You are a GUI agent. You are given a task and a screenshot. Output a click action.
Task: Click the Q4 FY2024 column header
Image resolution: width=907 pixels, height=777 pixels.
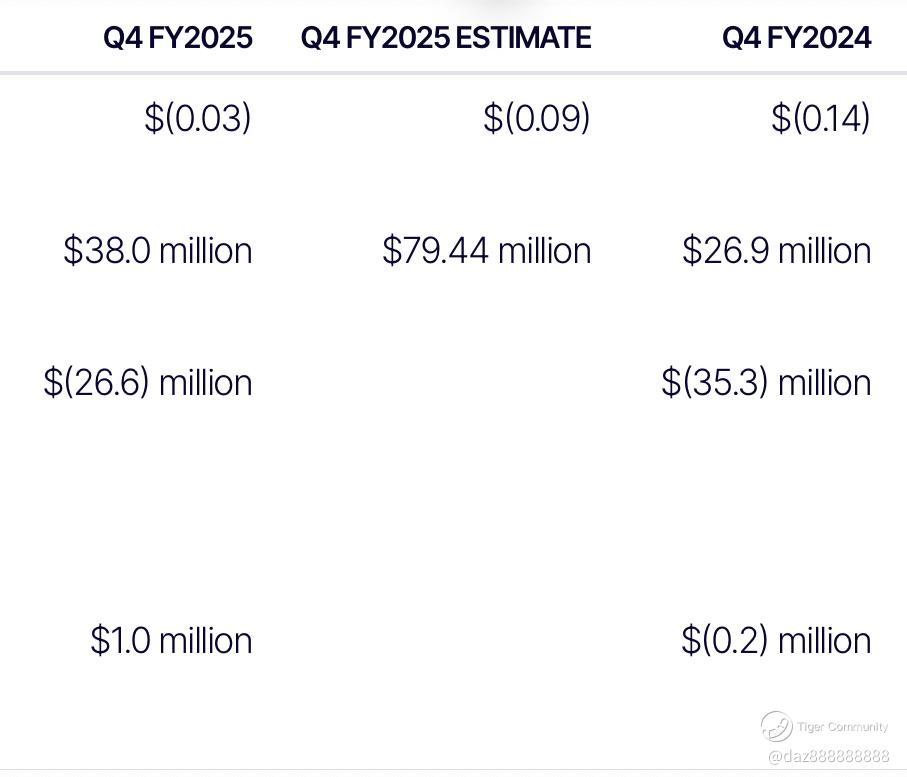click(797, 38)
